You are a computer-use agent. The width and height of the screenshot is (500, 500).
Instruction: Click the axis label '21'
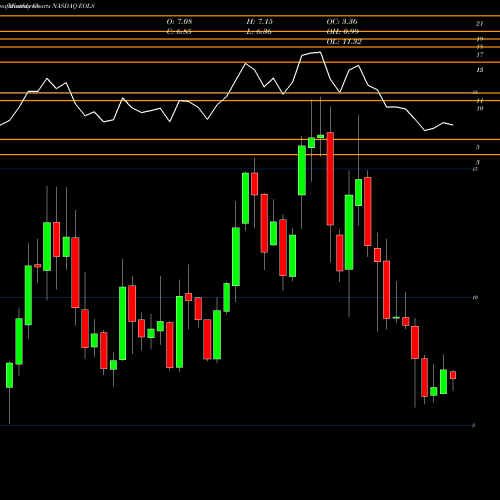coord(479,24)
